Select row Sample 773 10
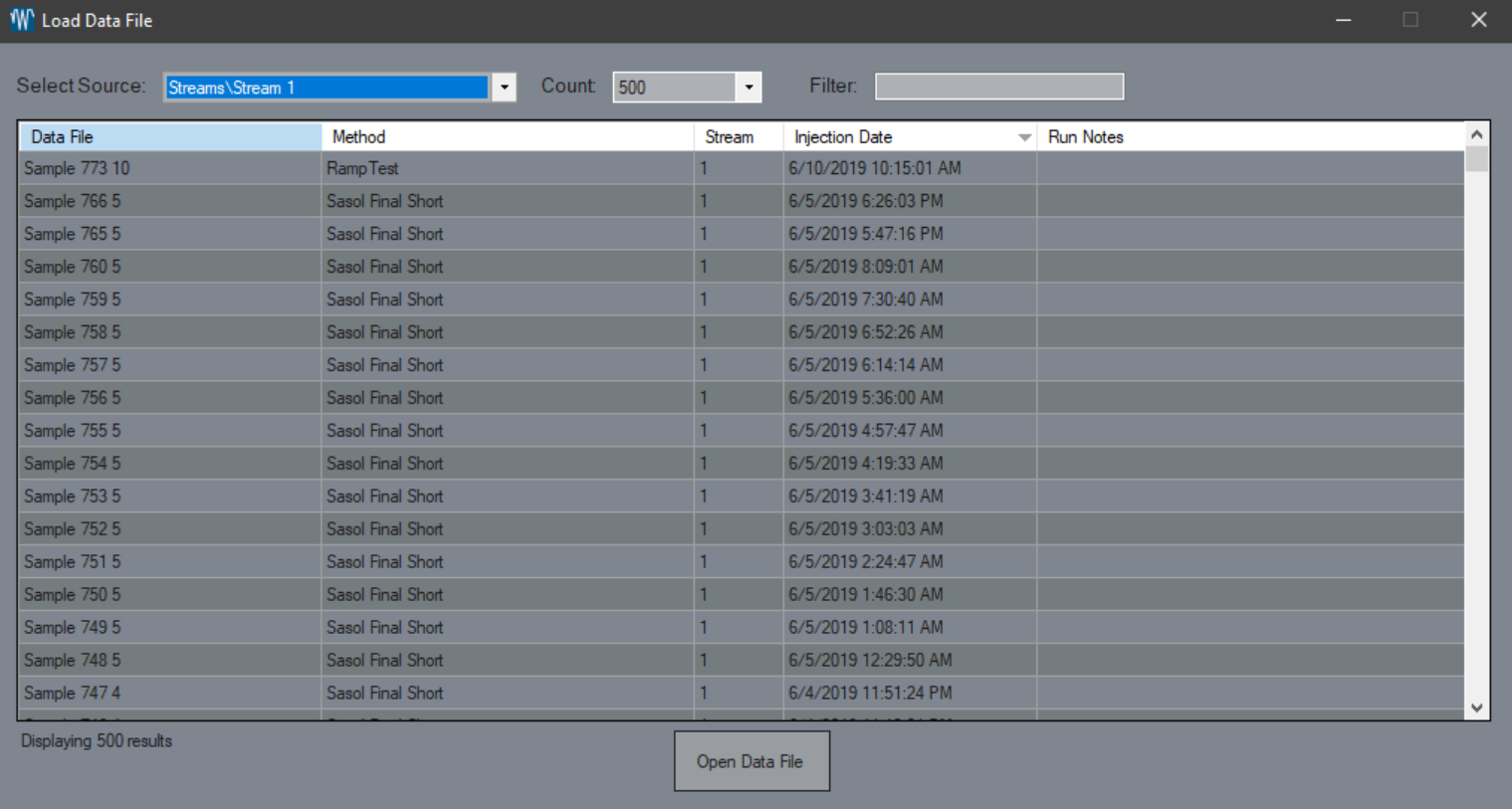 point(742,168)
